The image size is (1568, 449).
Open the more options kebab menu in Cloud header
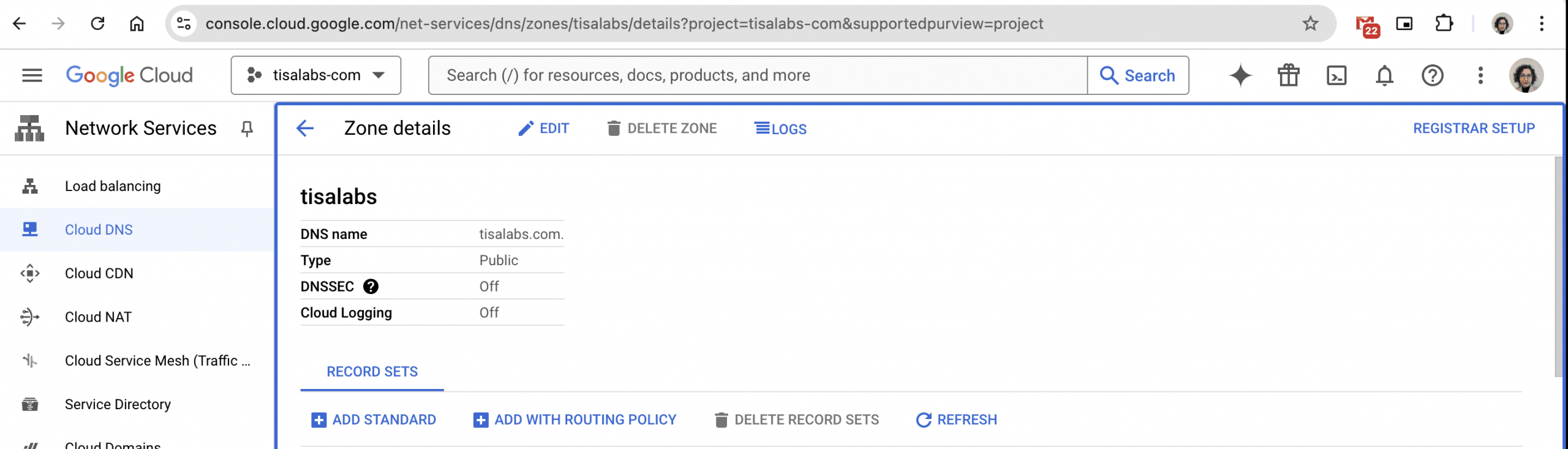[x=1480, y=75]
